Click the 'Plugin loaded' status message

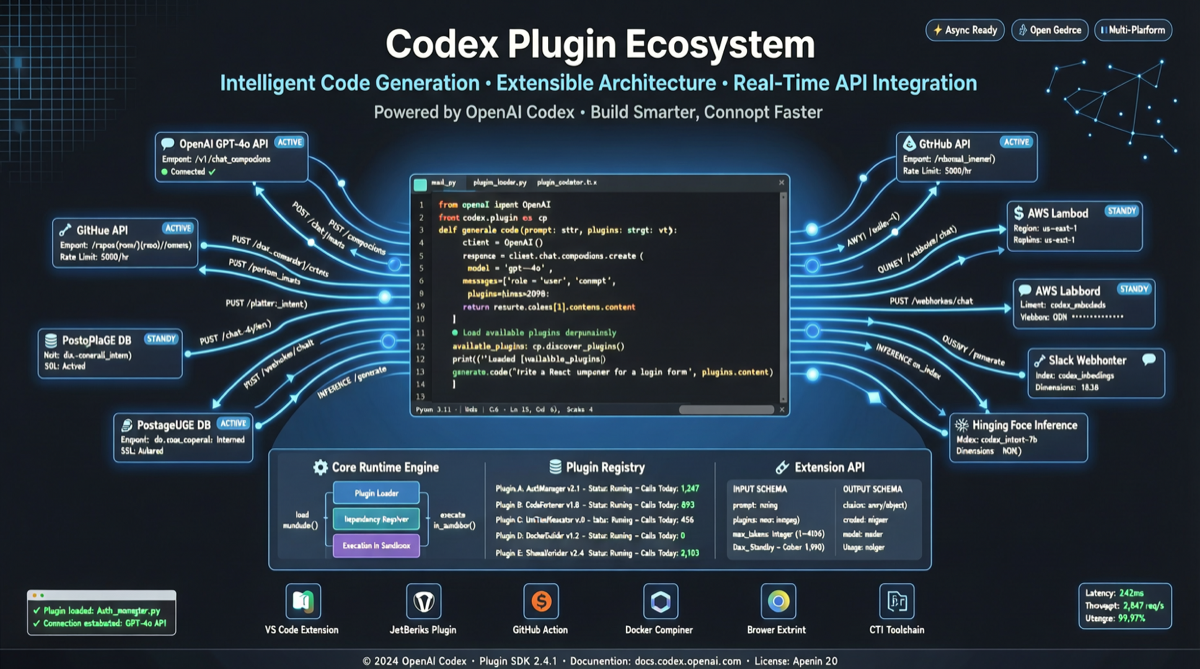pyautogui.click(x=97, y=609)
